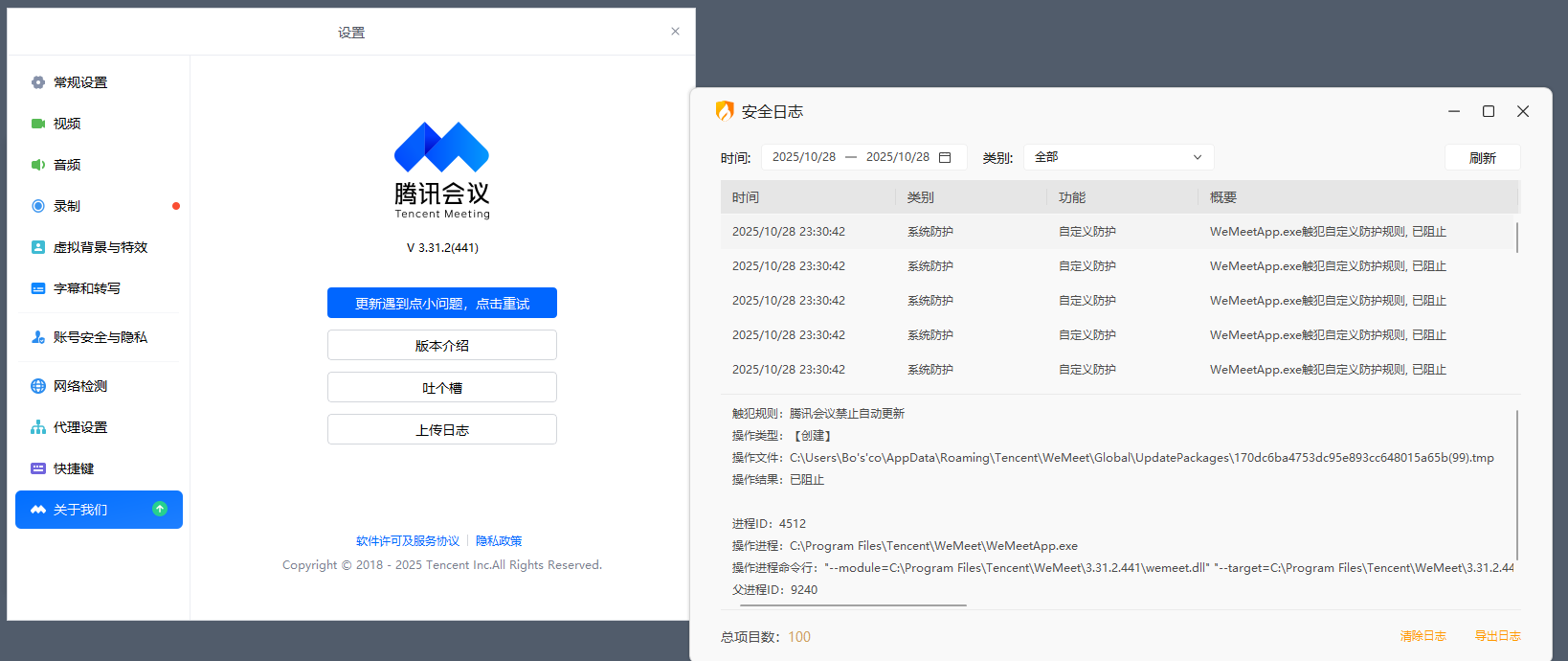Open the 账号安全与隐私 settings tab

click(100, 337)
